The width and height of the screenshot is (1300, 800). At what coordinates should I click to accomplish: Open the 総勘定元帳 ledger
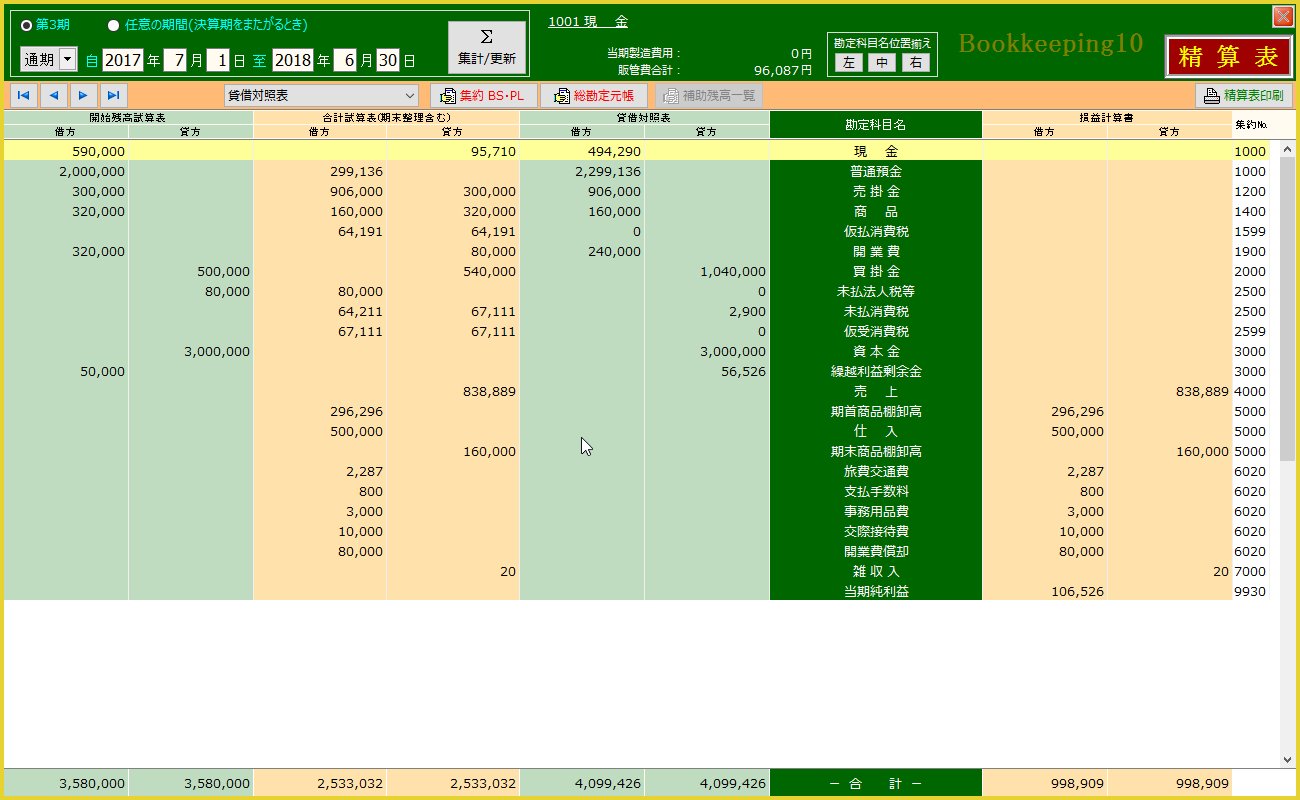pos(594,95)
